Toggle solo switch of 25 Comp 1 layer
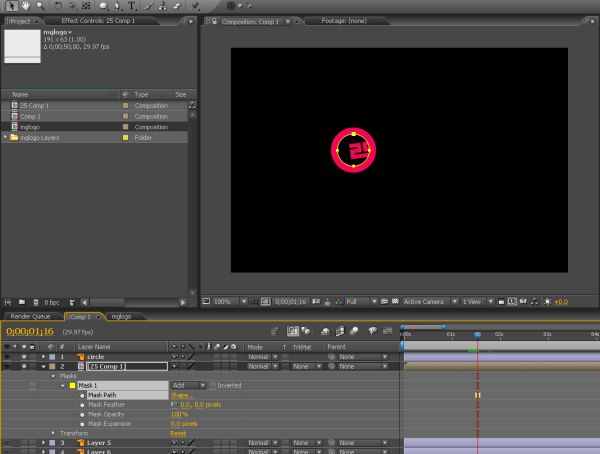Image resolution: width=600 pixels, height=454 pixels. 24,366
